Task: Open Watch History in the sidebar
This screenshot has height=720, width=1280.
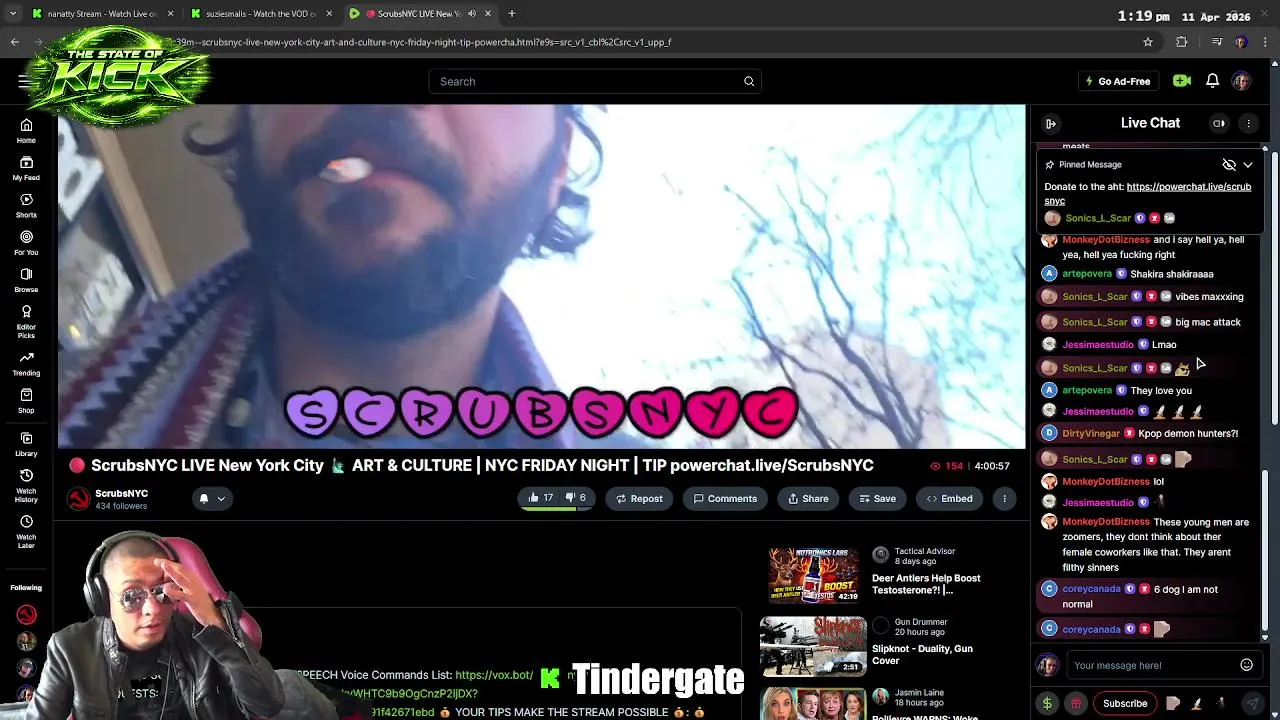Action: (x=26, y=485)
